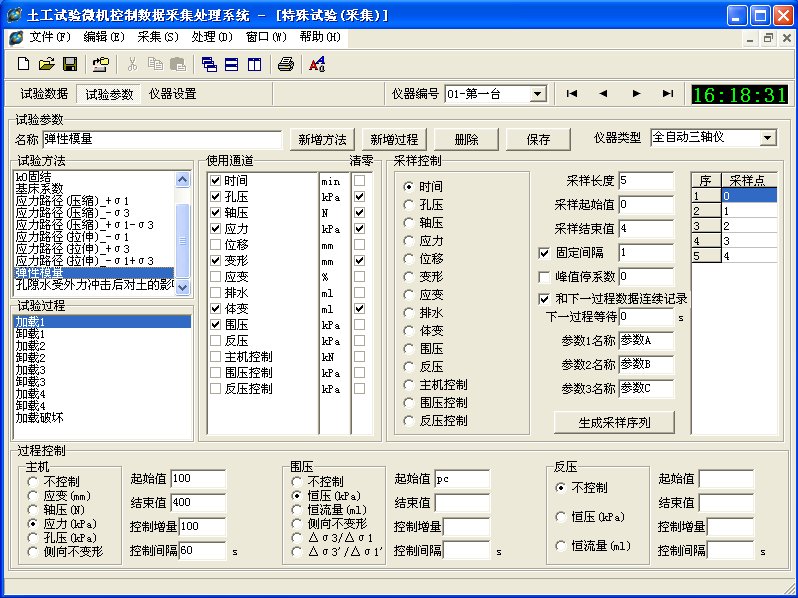Click the Tile windows horizontally icon
Image resolution: width=798 pixels, height=598 pixels.
pos(231,64)
